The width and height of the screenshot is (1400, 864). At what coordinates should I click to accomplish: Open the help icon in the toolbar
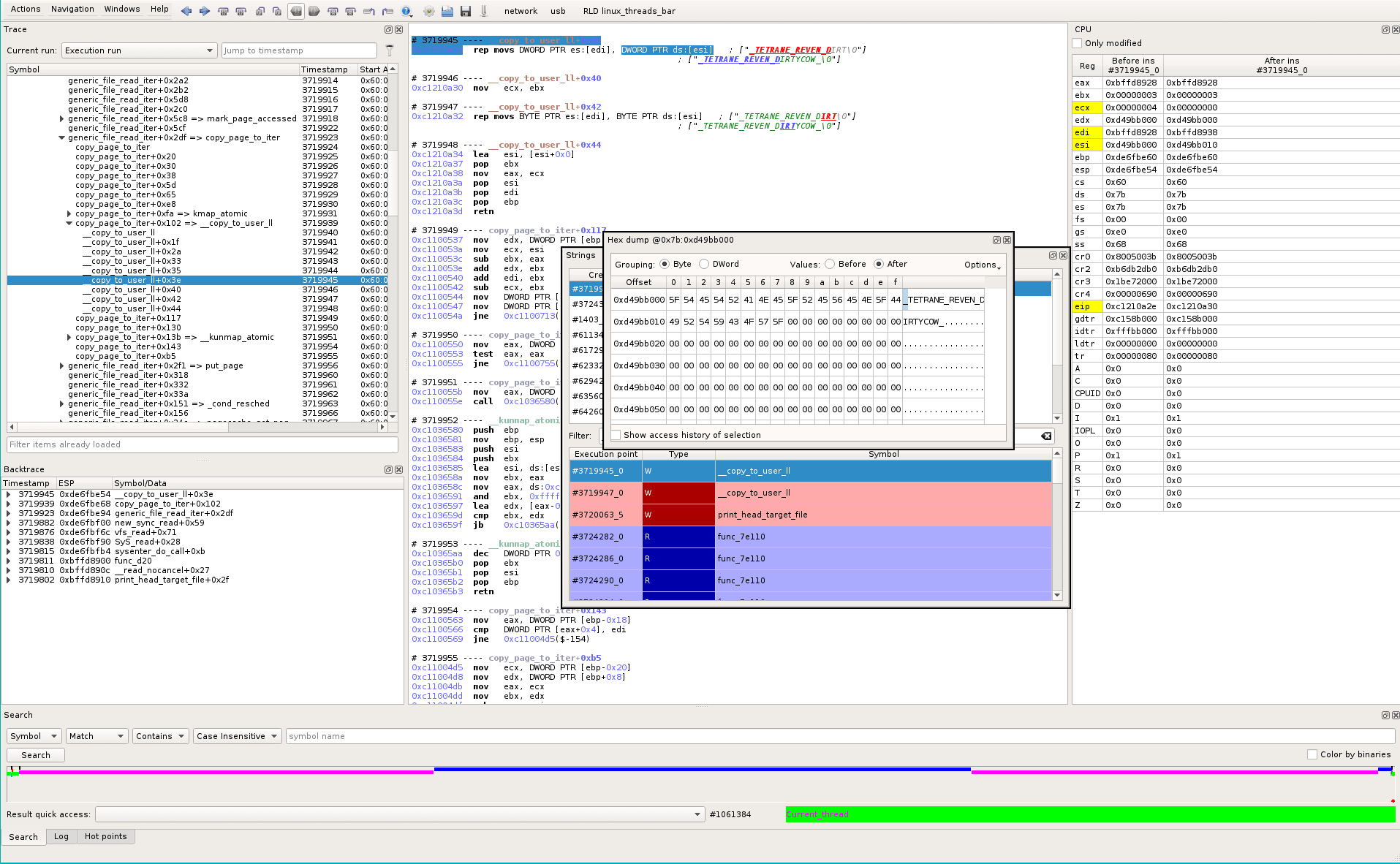point(406,12)
